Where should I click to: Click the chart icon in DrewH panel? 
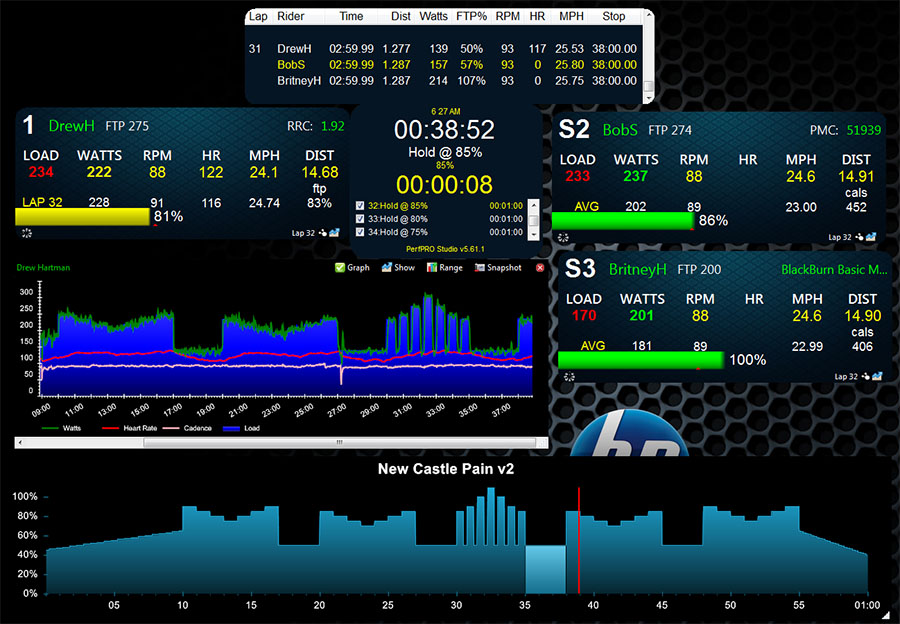coord(334,232)
